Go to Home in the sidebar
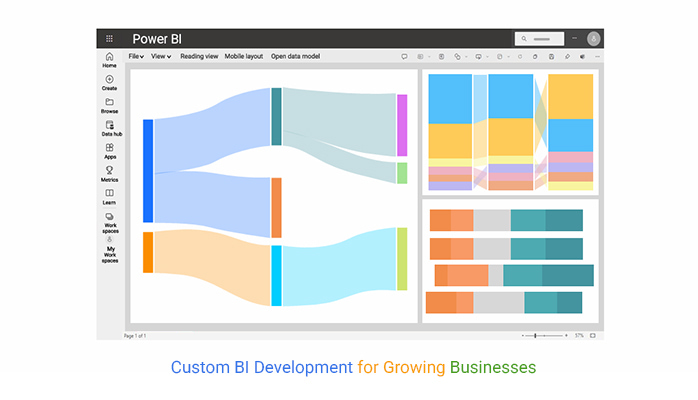 tap(109, 60)
